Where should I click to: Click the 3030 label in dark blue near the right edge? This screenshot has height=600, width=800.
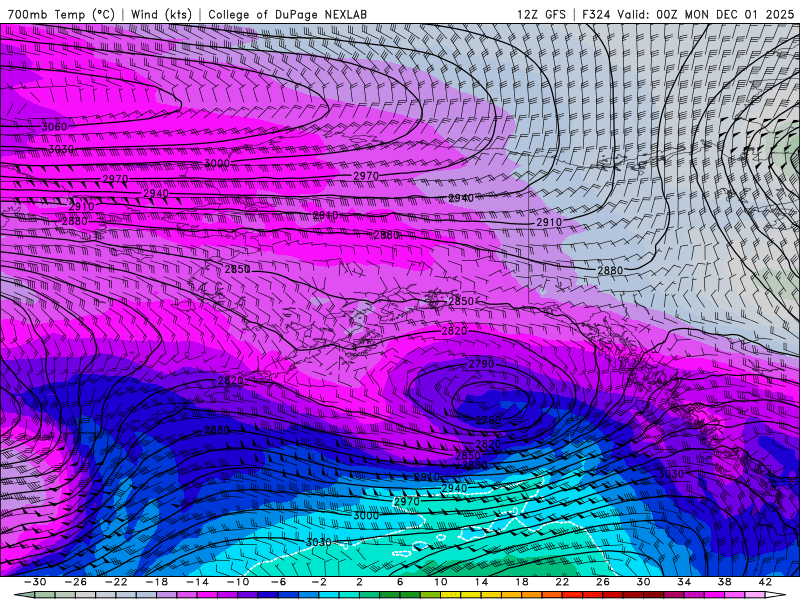(671, 474)
